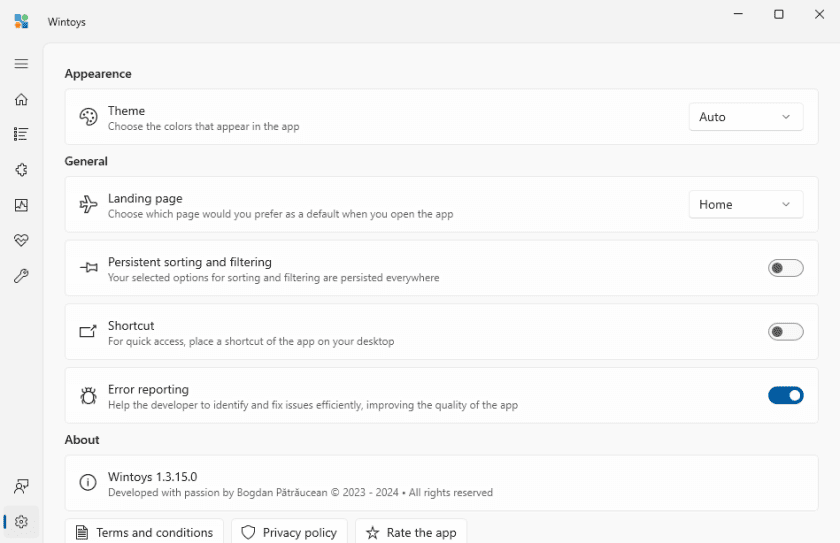Screen dimensions: 840x543
Task: Go to the Home page in sidebar
Action: point(21,100)
